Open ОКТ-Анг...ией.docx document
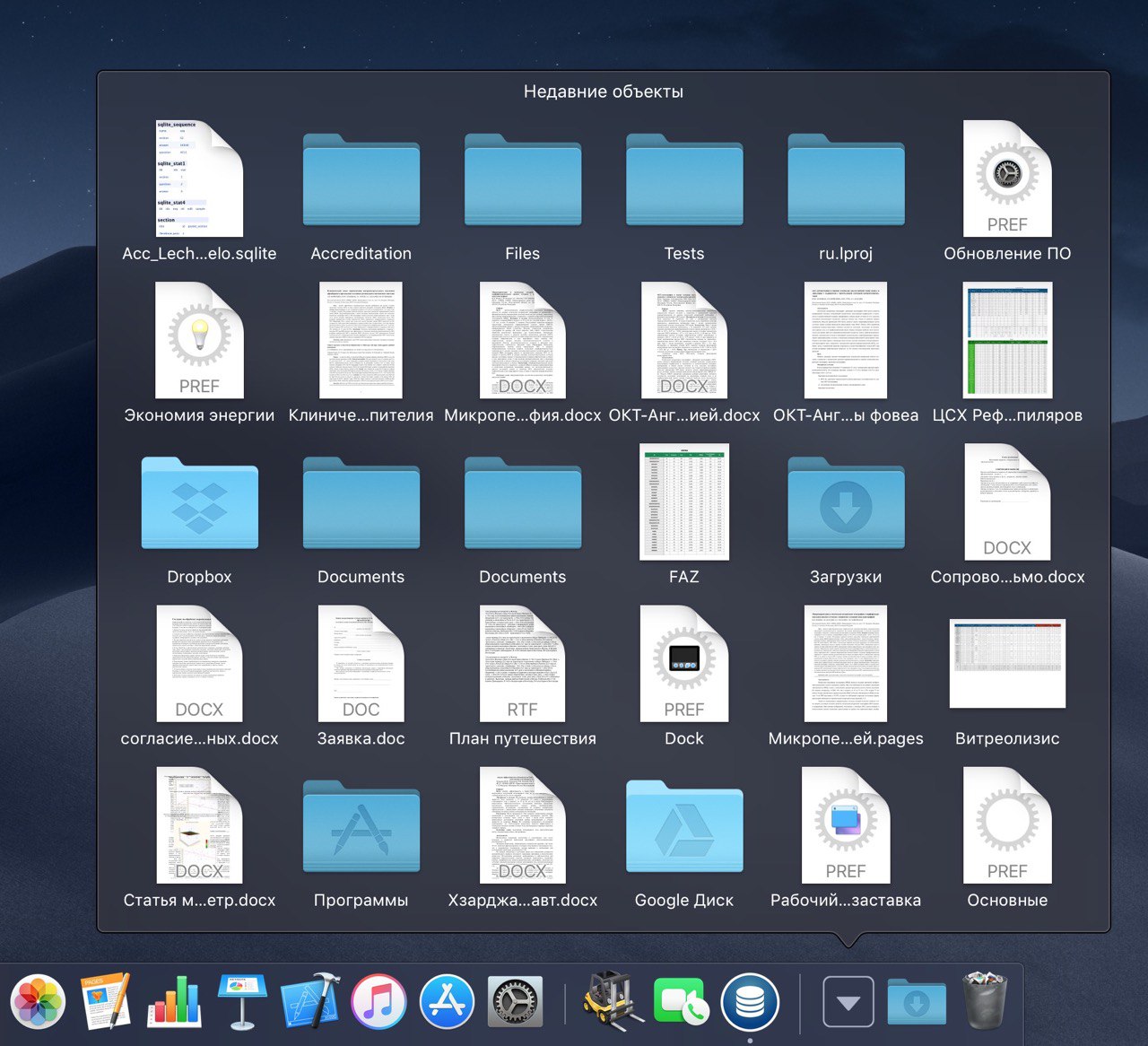This screenshot has height=1046, width=1148. 683,340
